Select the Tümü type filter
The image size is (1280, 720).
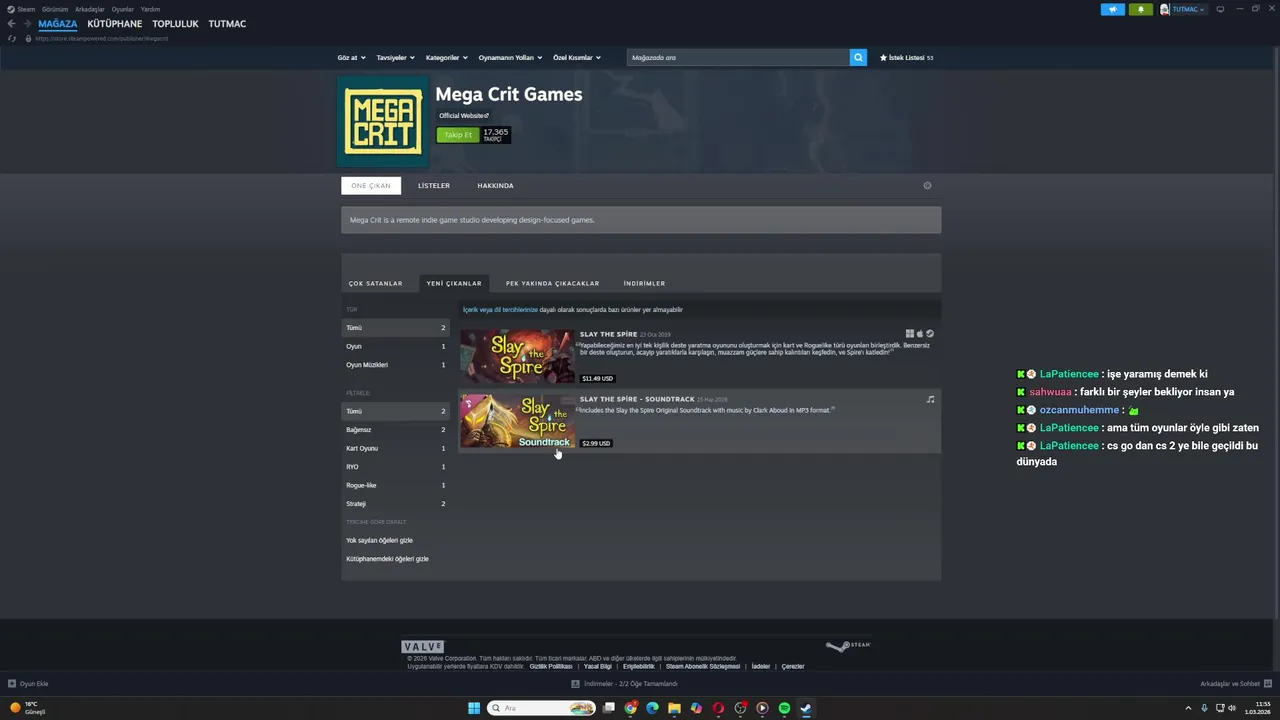[396, 328]
